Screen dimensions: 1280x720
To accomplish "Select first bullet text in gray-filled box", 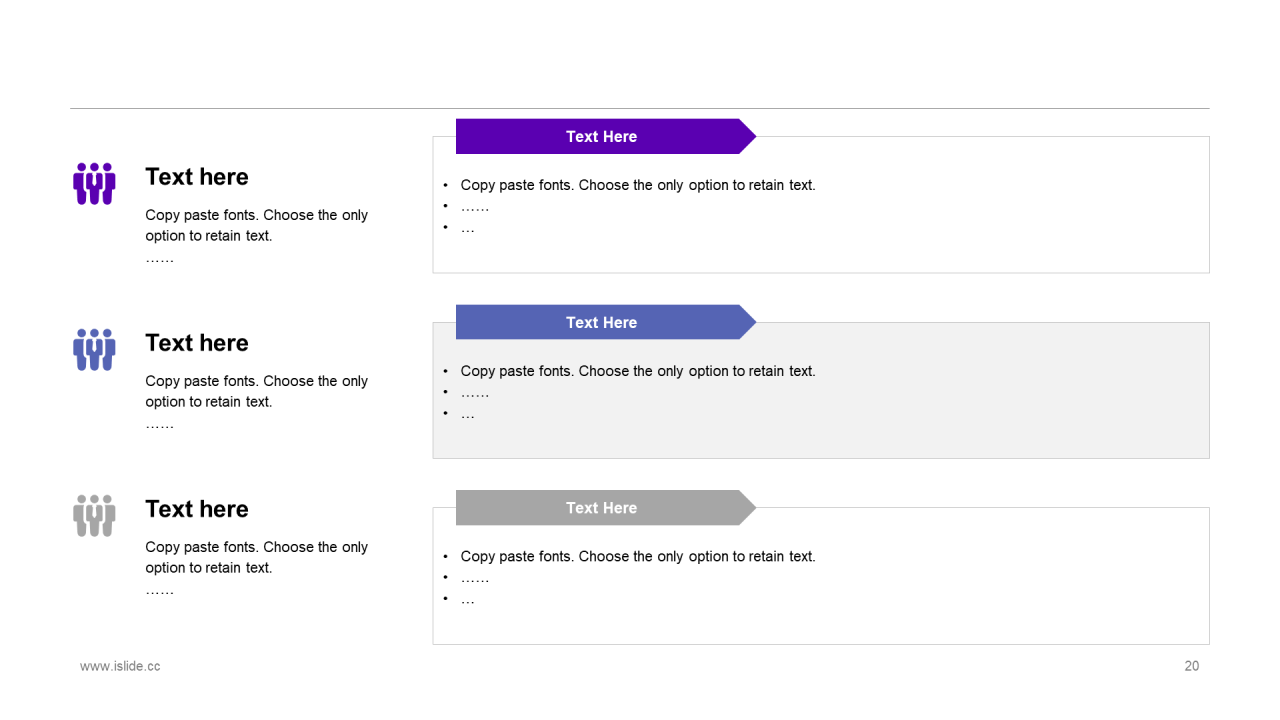I will point(637,371).
